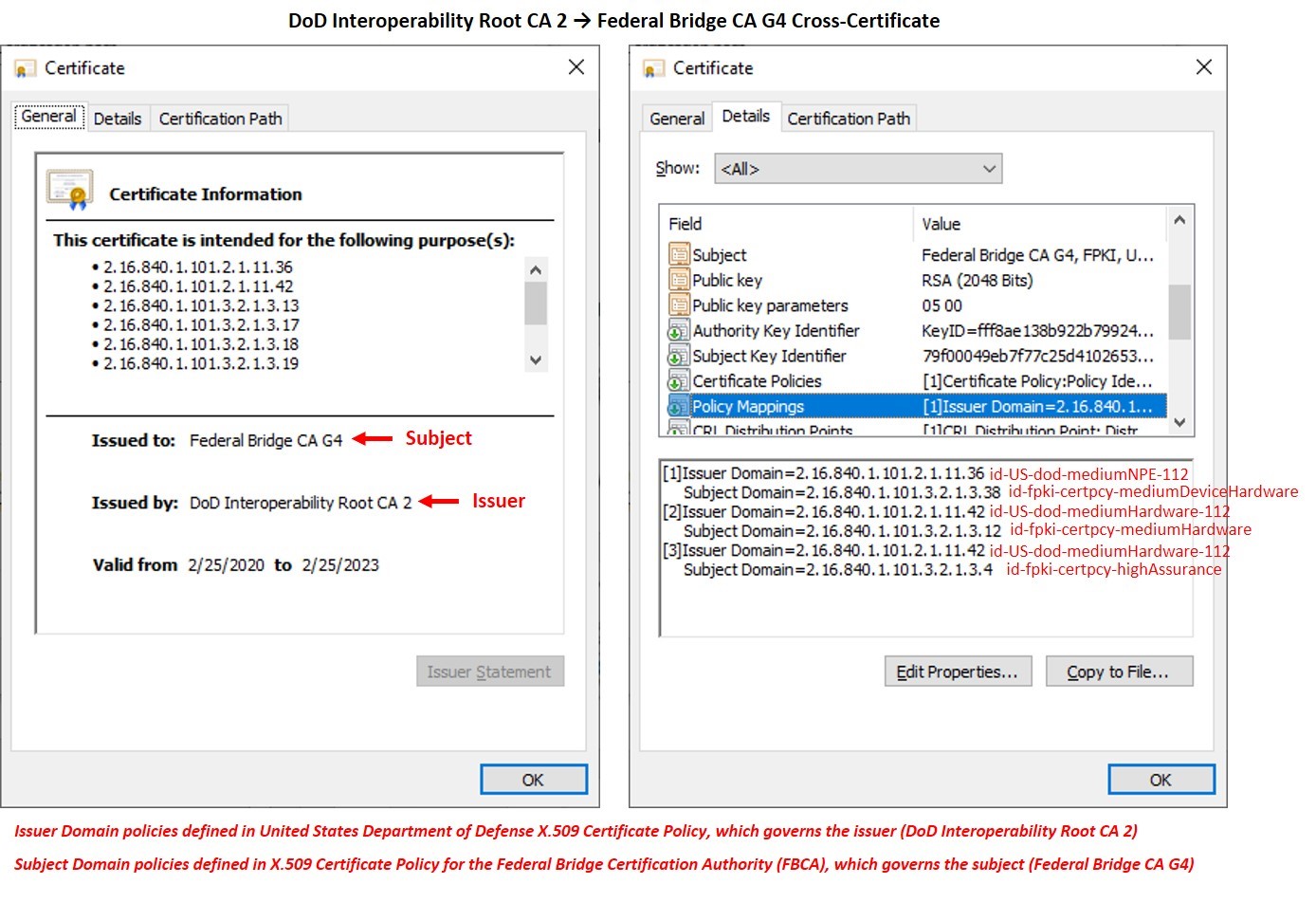Click the right Certificate window title icon
Screen dimensions: 1316x903
click(653, 68)
